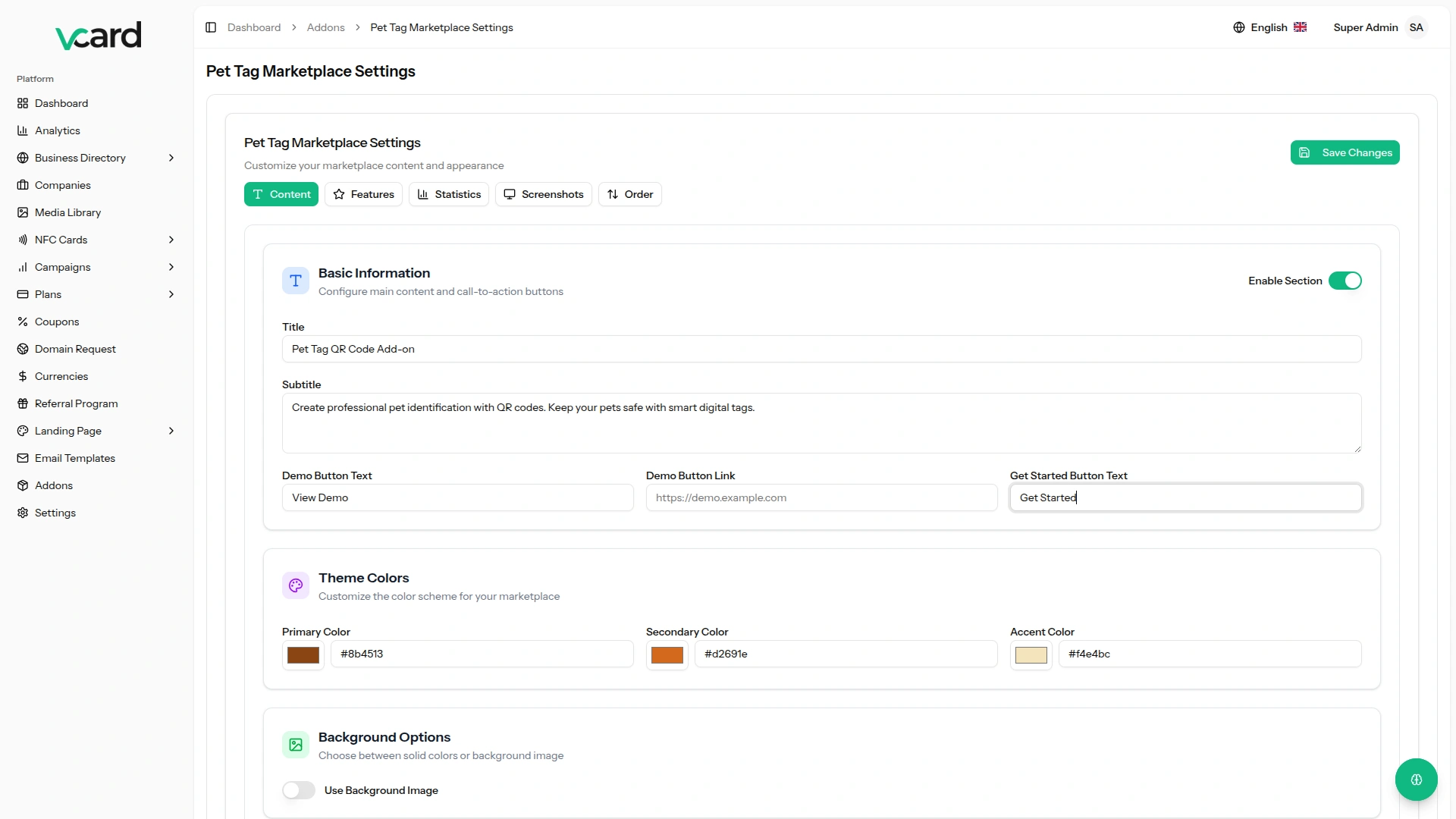Click the Demo Button Link field

click(821, 497)
